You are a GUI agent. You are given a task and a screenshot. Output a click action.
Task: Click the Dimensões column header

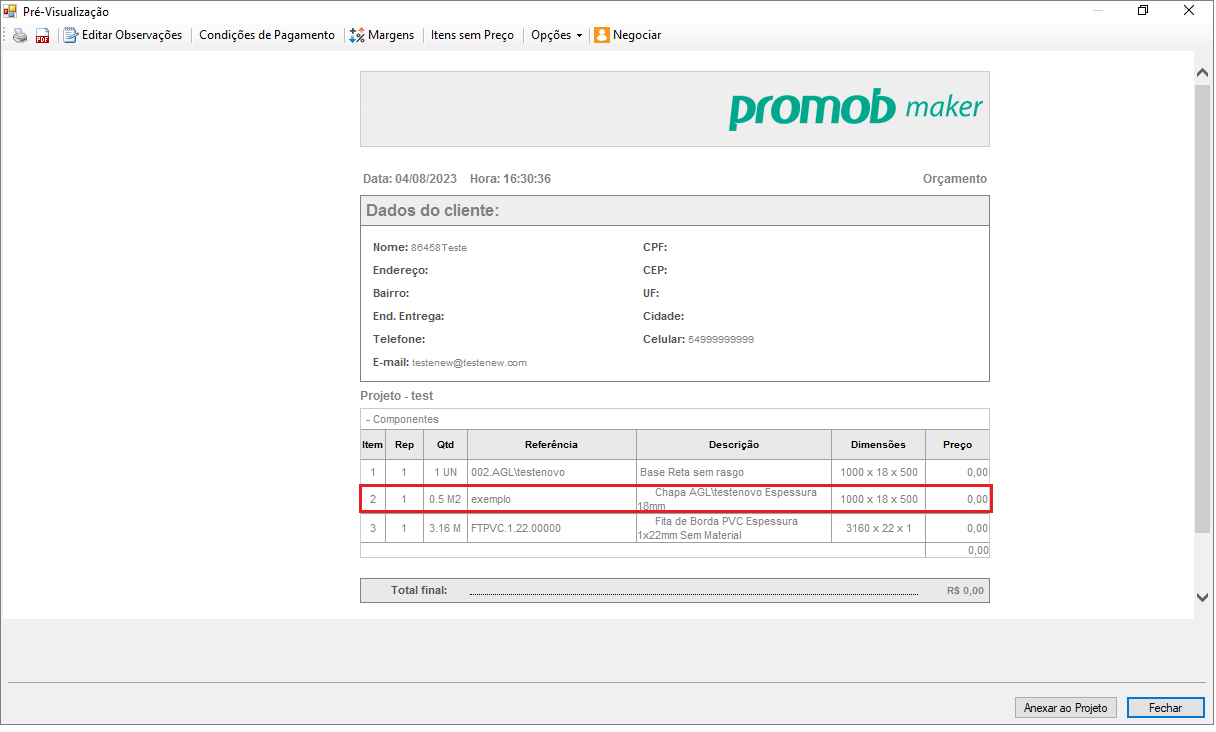pyautogui.click(x=878, y=445)
